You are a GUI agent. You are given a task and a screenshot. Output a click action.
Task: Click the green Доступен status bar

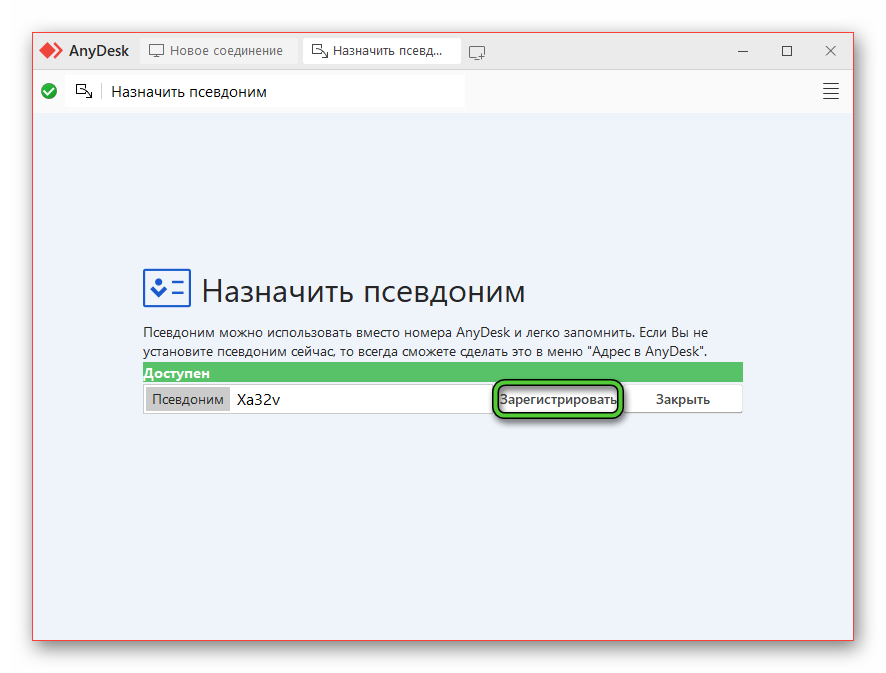click(442, 373)
